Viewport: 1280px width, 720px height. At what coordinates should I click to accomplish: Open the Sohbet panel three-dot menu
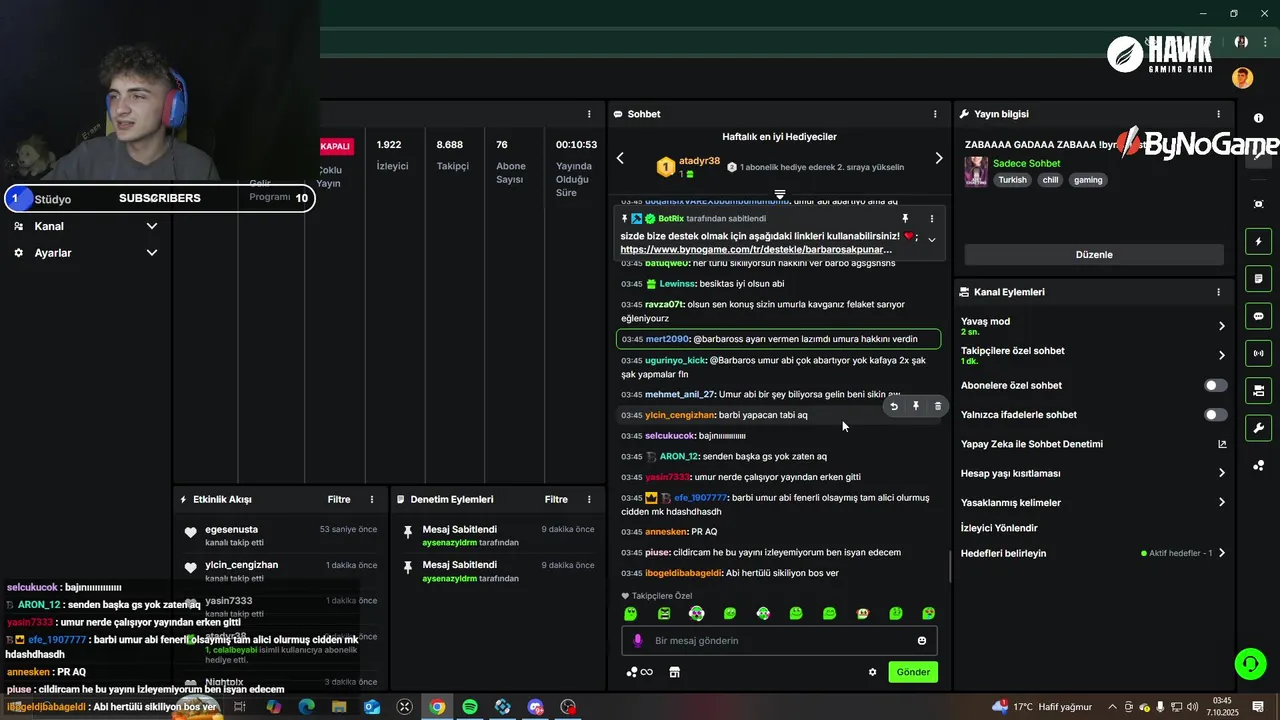pyautogui.click(x=935, y=114)
